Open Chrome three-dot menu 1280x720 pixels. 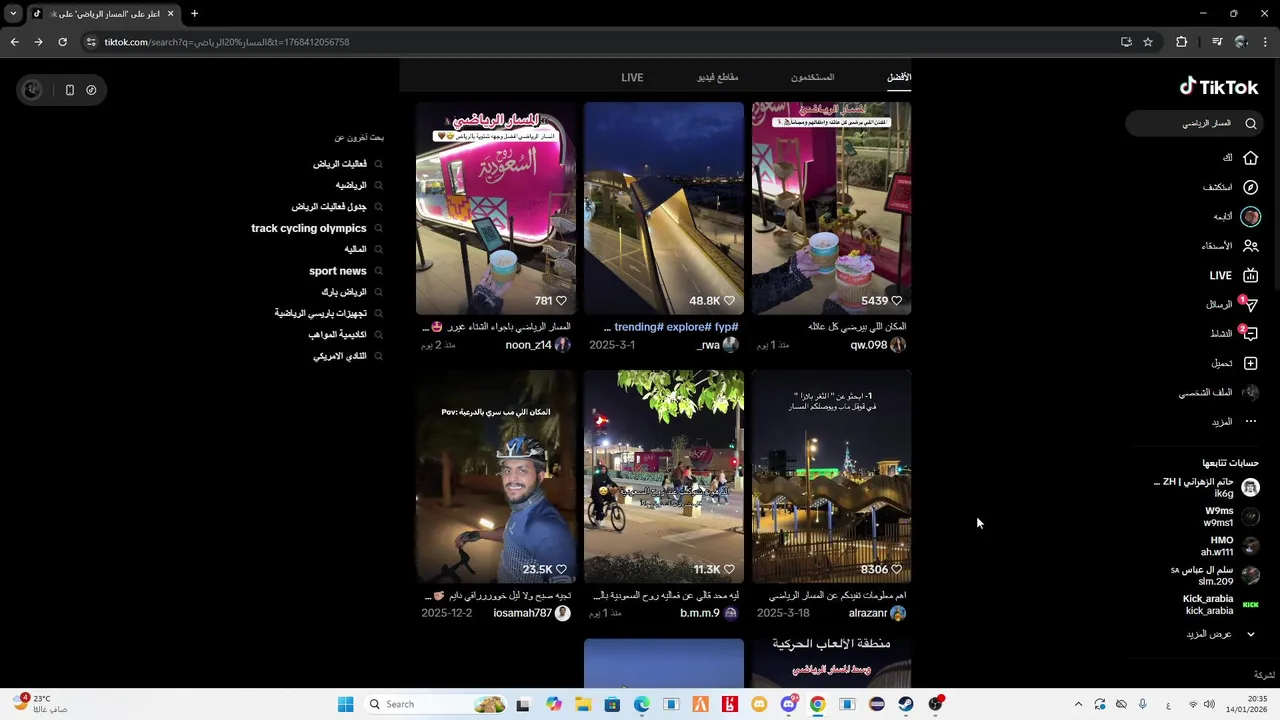click(x=1266, y=42)
